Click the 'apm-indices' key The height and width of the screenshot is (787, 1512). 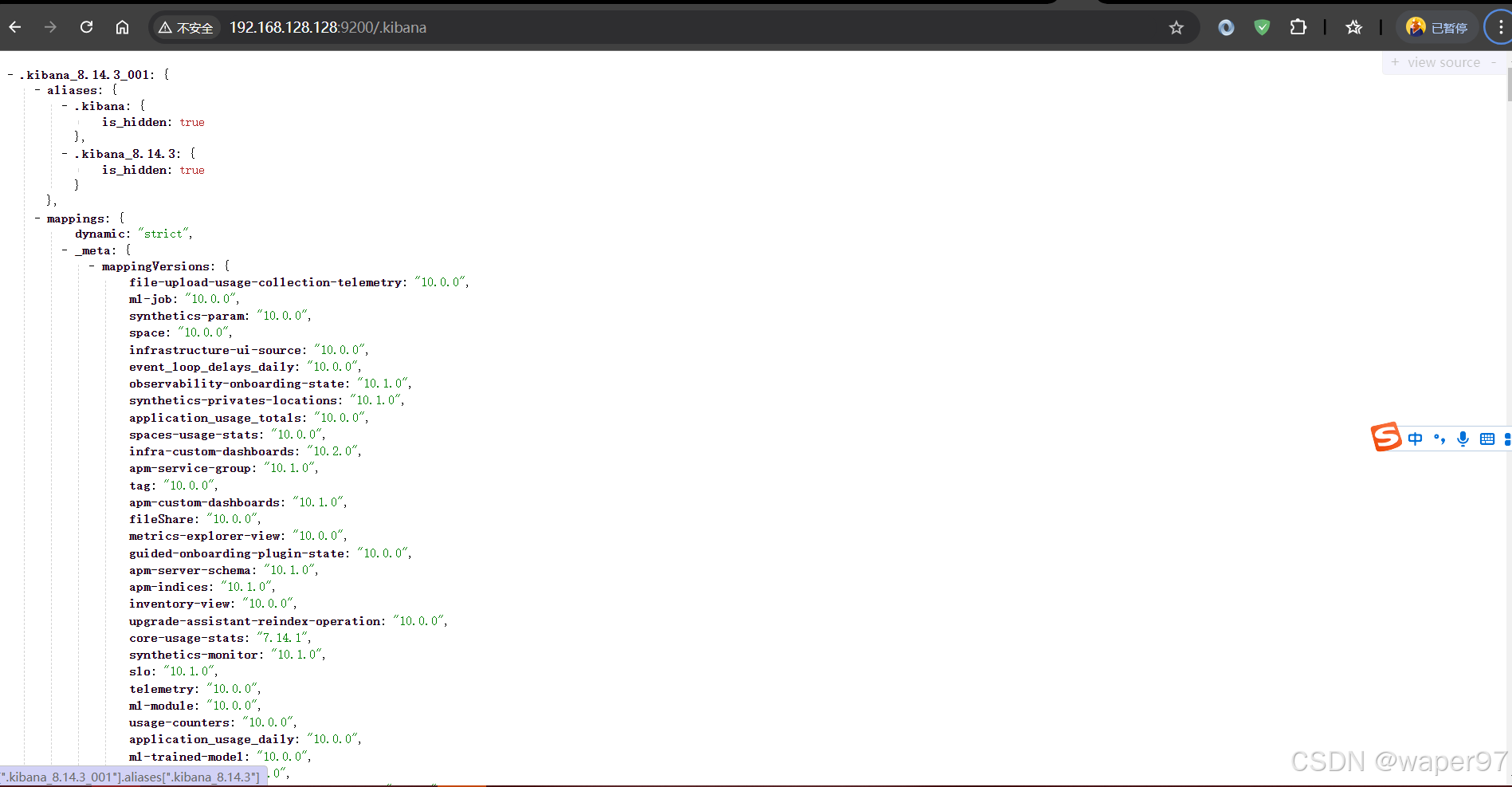click(169, 587)
